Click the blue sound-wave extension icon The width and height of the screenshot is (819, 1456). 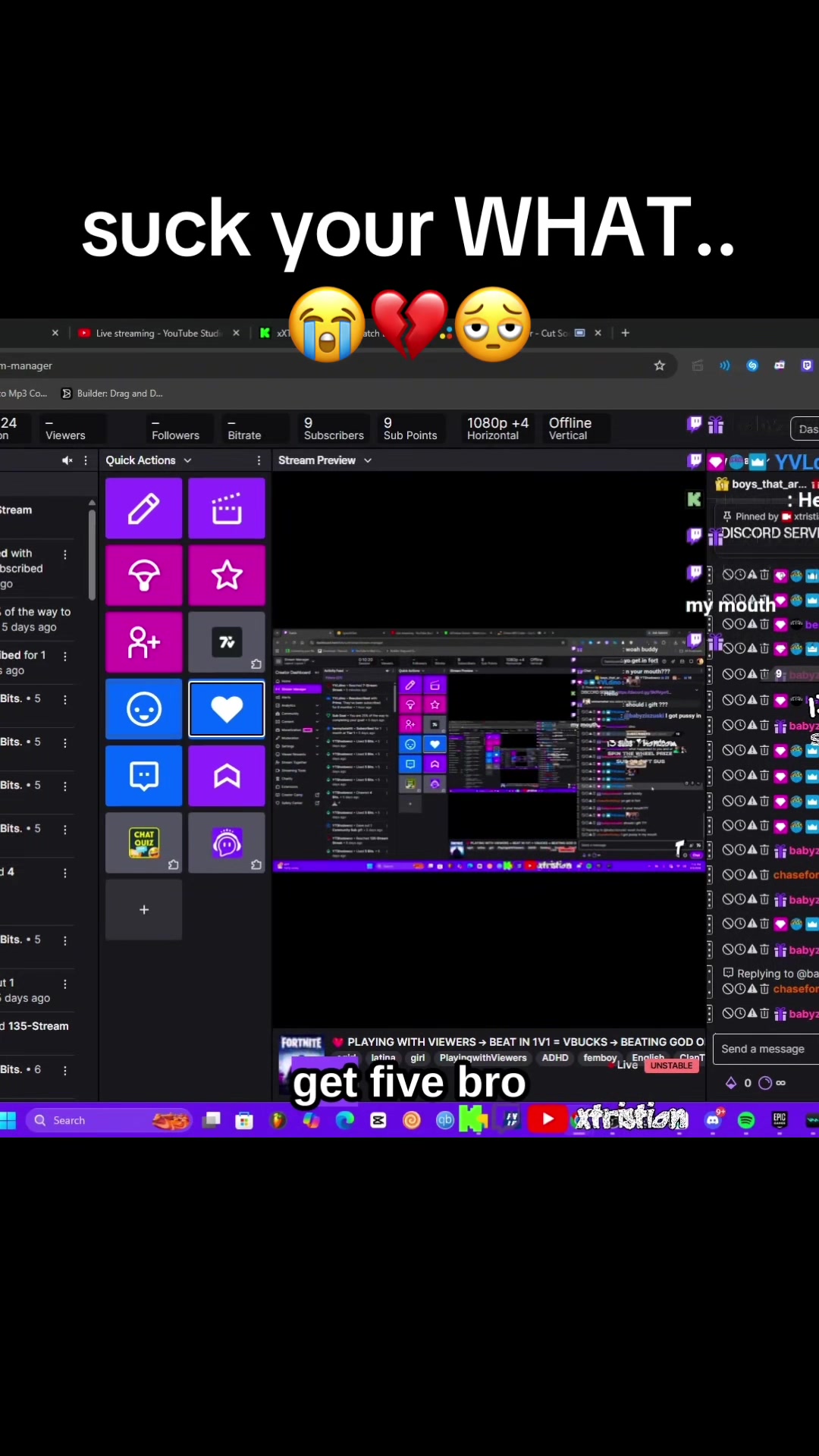pyautogui.click(x=725, y=366)
